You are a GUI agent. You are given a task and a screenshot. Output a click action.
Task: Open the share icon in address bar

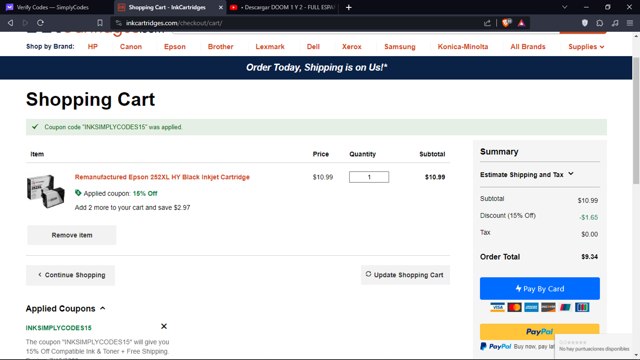pos(487,23)
